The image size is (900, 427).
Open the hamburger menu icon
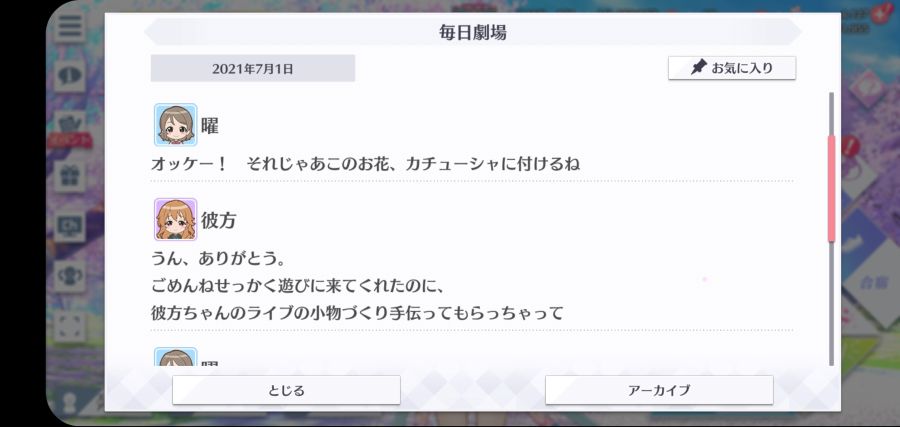point(70,26)
